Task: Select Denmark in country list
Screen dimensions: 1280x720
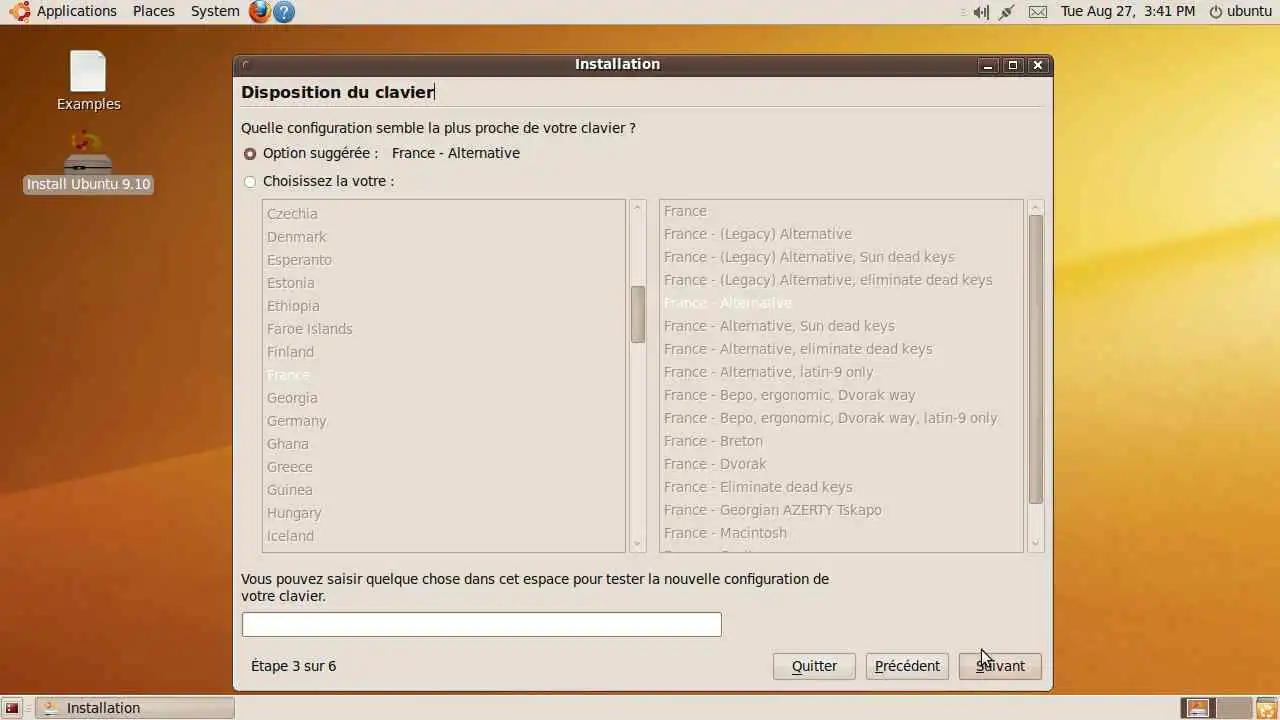Action: [444, 237]
